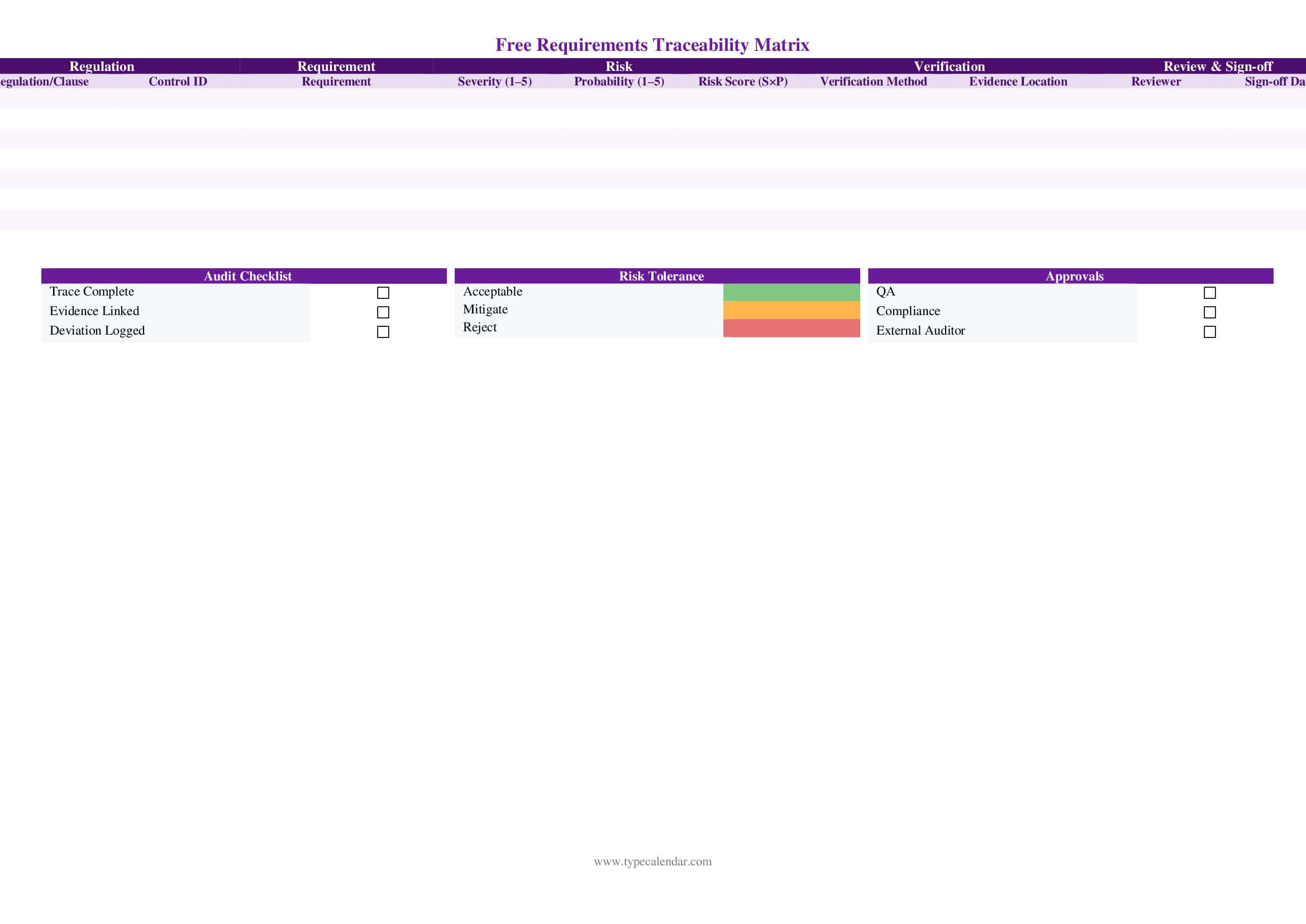This screenshot has height=924, width=1306.
Task: Select the orange Mitigate color swatch
Action: pos(791,310)
